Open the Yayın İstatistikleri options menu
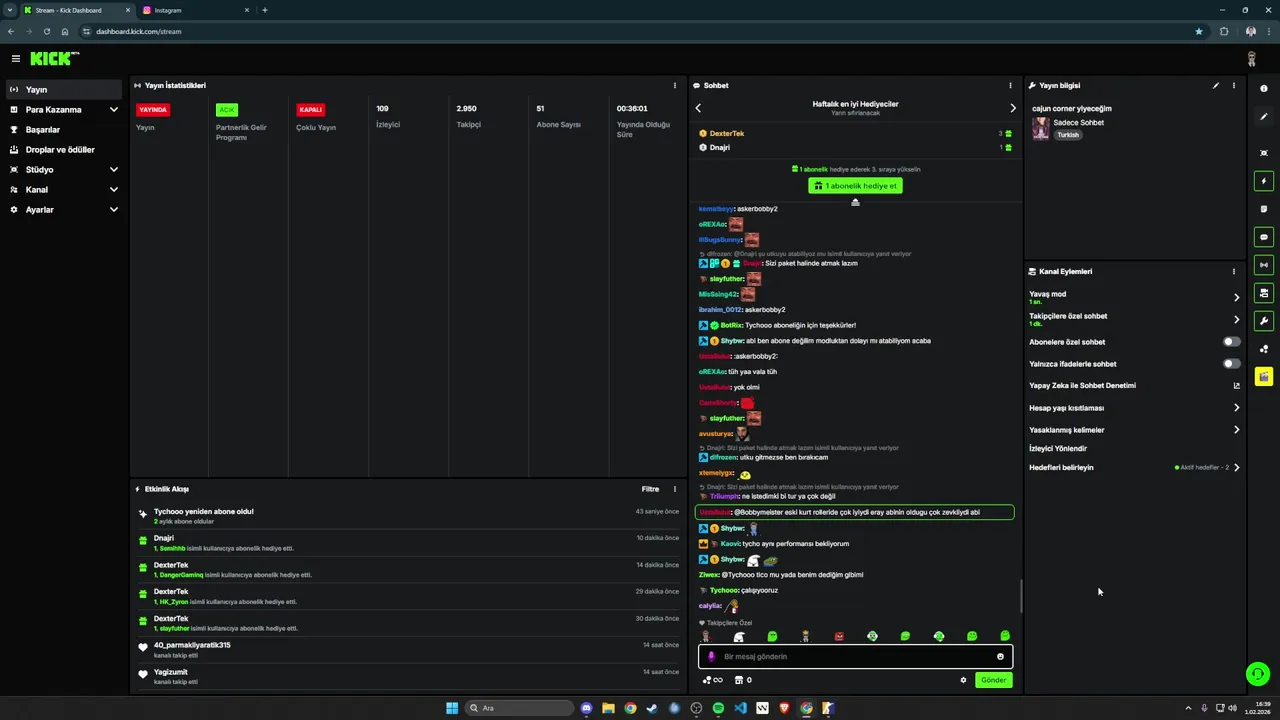 click(674, 86)
